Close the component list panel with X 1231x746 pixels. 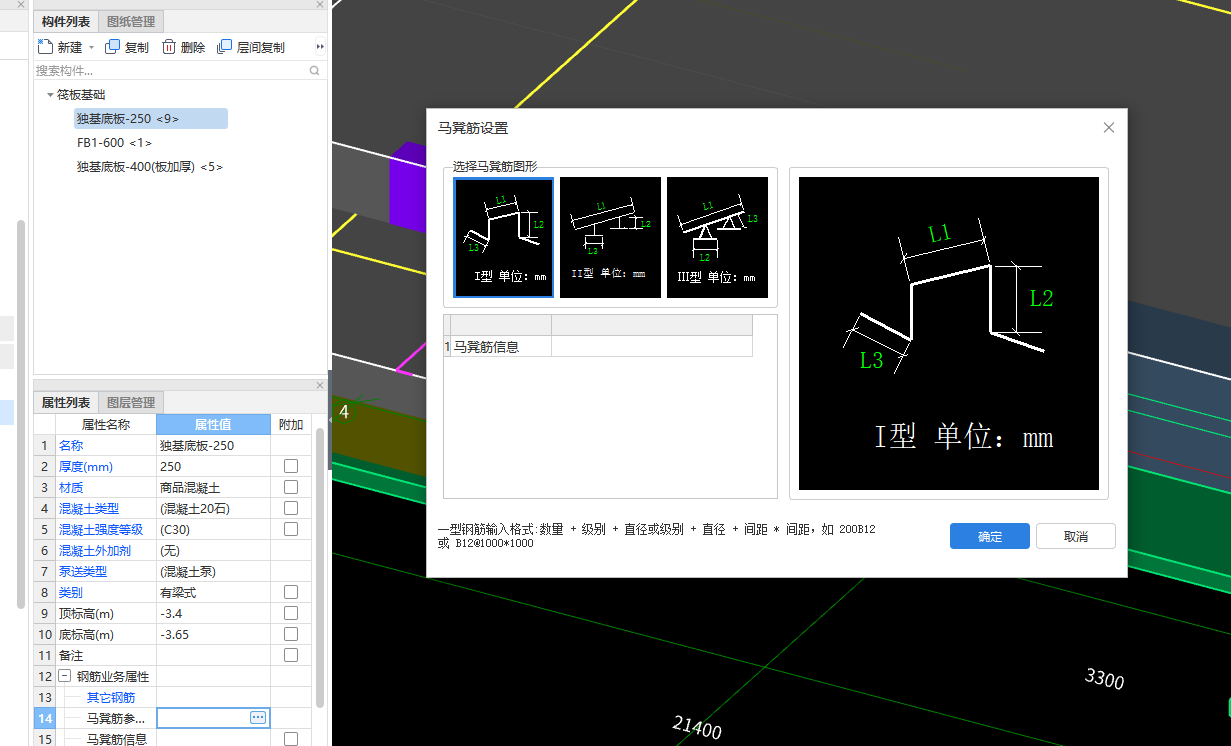click(320, 5)
